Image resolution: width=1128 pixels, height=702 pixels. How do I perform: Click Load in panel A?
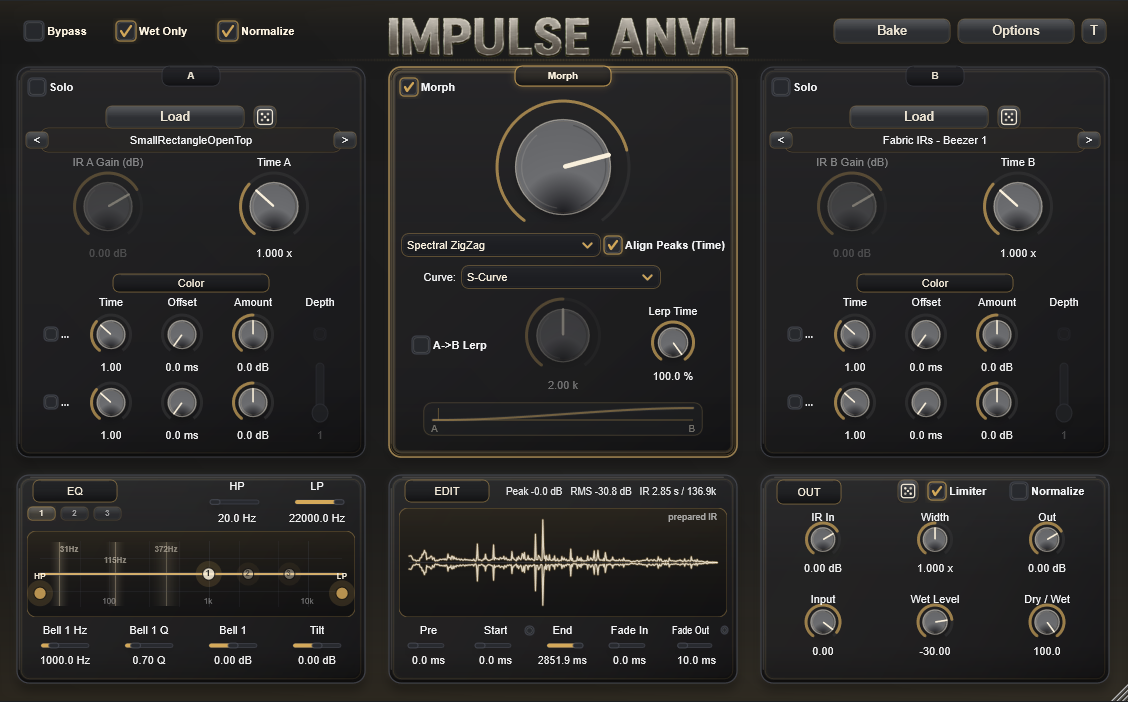[175, 117]
